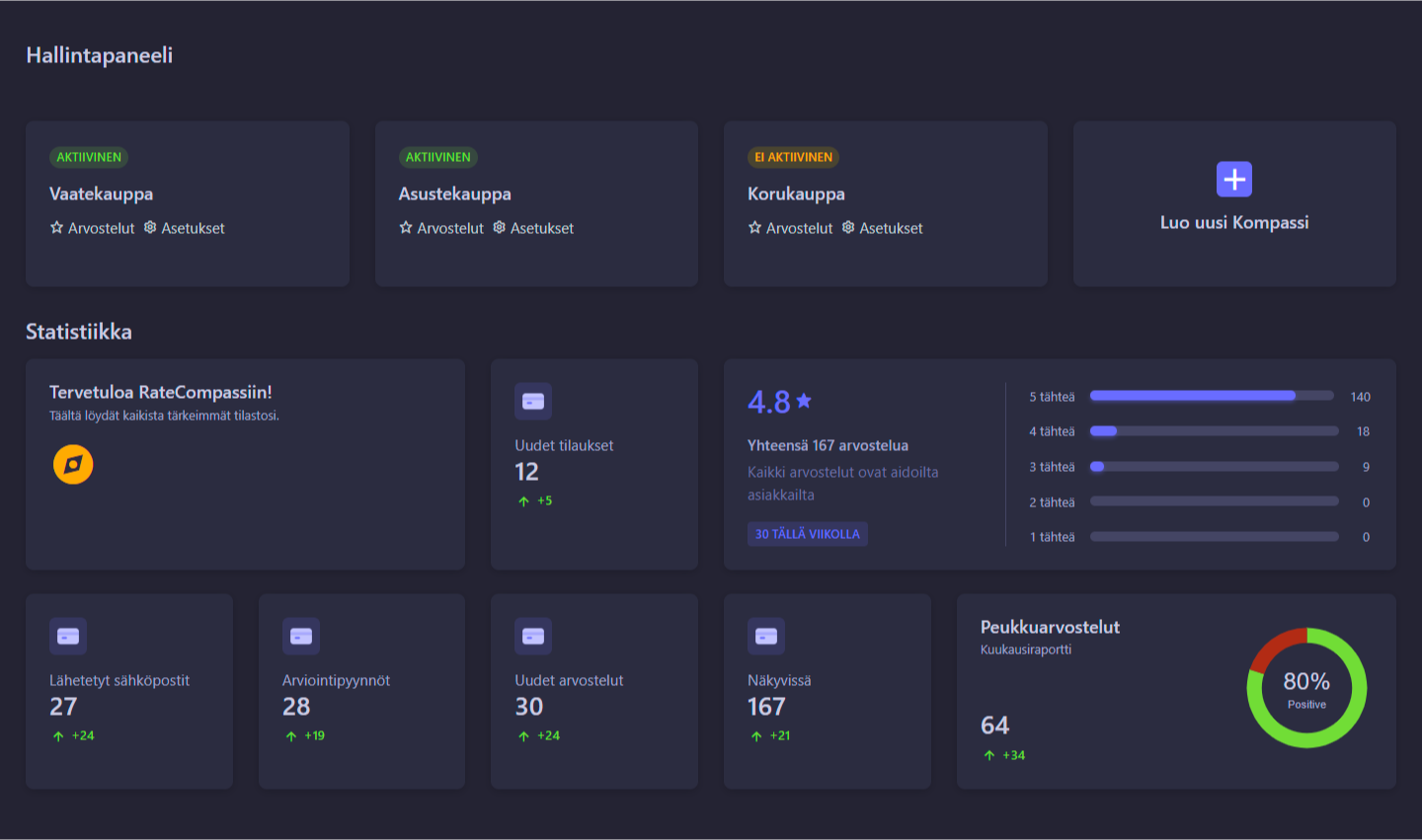Click the card icon on Arviointipyynnöt
Image resolution: width=1422 pixels, height=840 pixels.
(300, 636)
